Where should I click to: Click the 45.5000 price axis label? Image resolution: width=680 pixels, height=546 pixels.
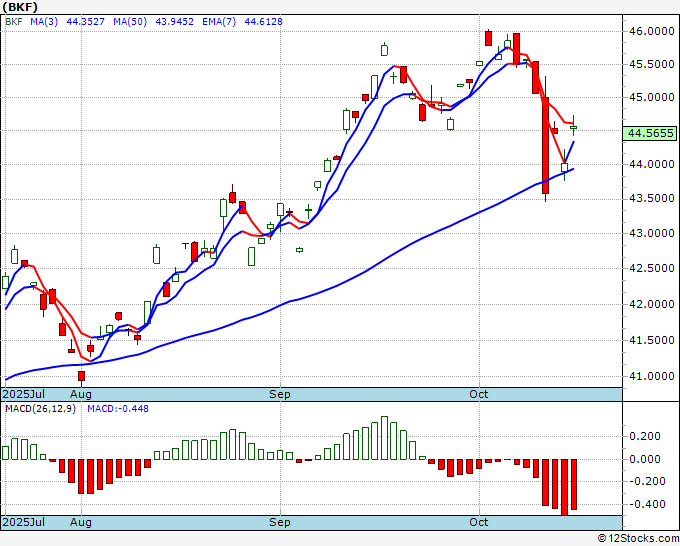tap(652, 64)
